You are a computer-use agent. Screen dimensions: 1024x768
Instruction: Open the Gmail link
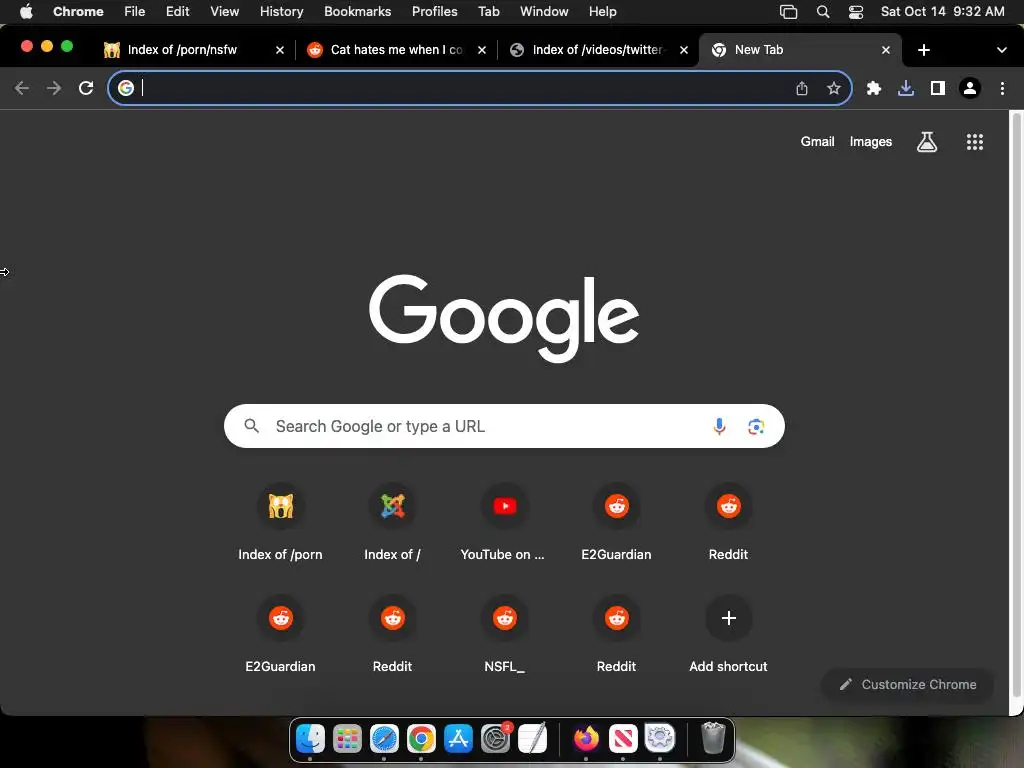[818, 142]
